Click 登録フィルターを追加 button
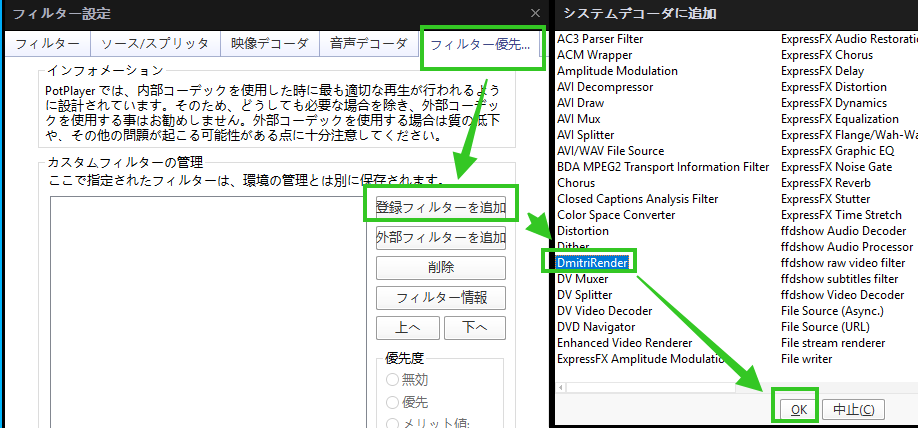Viewport: 918px width, 428px height. [441, 207]
